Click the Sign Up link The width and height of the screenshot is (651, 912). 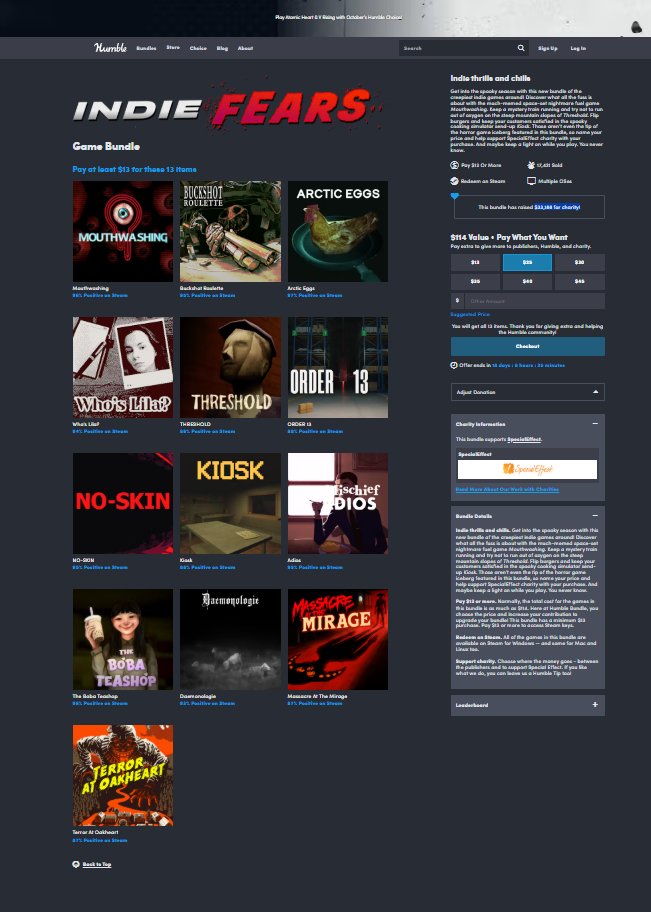click(547, 48)
